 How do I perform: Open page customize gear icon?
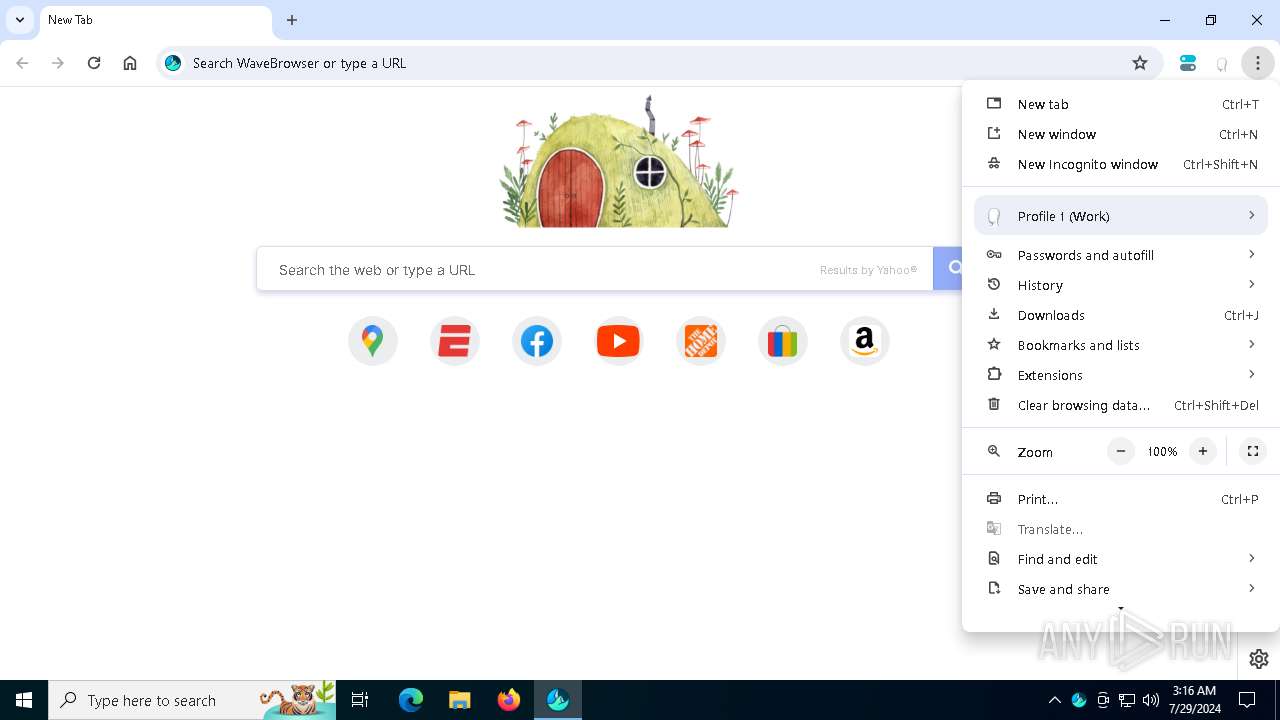pos(1259,659)
